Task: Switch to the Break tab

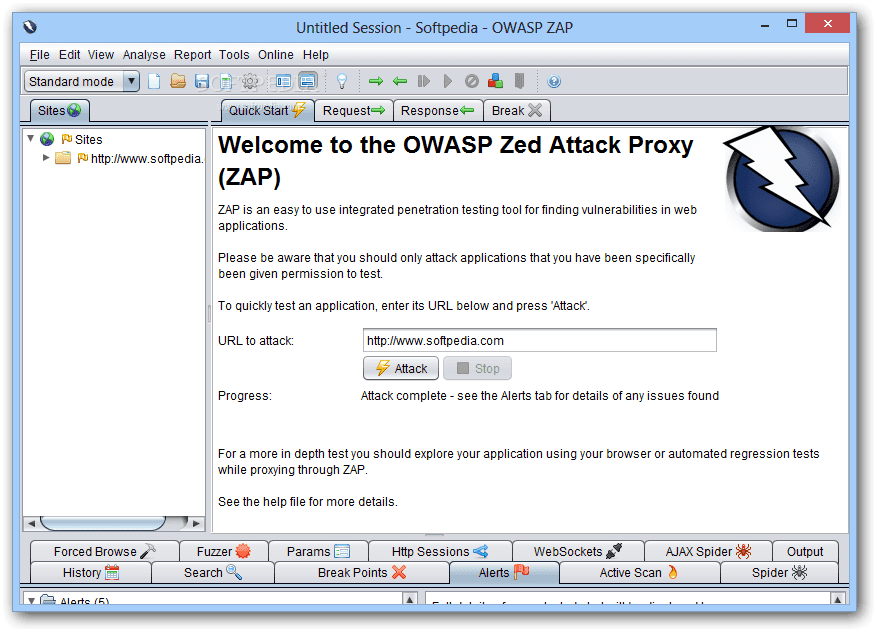Action: pyautogui.click(x=517, y=110)
